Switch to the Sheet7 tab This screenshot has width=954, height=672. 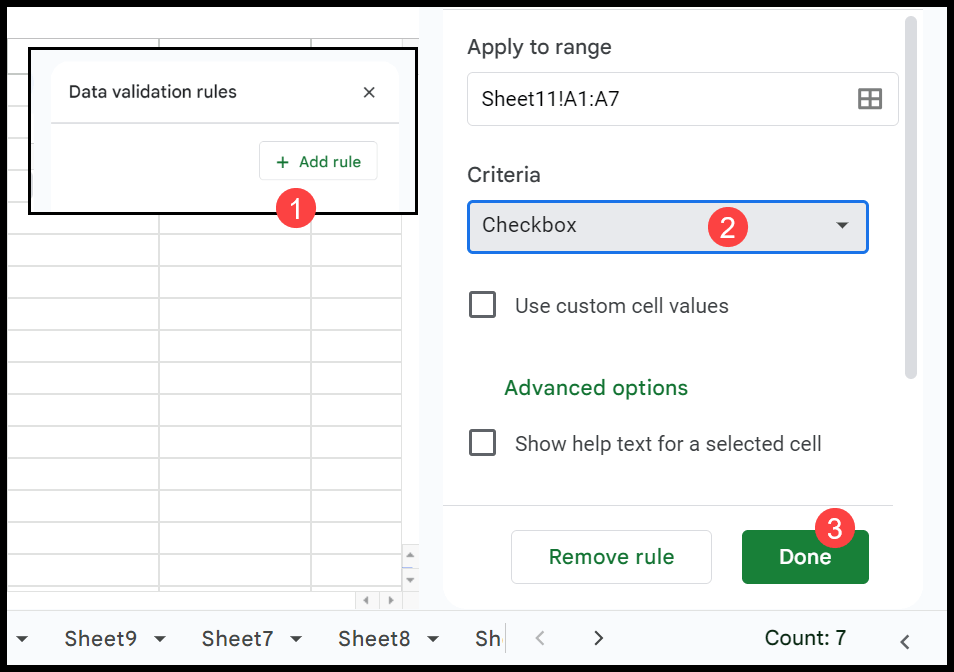(237, 639)
